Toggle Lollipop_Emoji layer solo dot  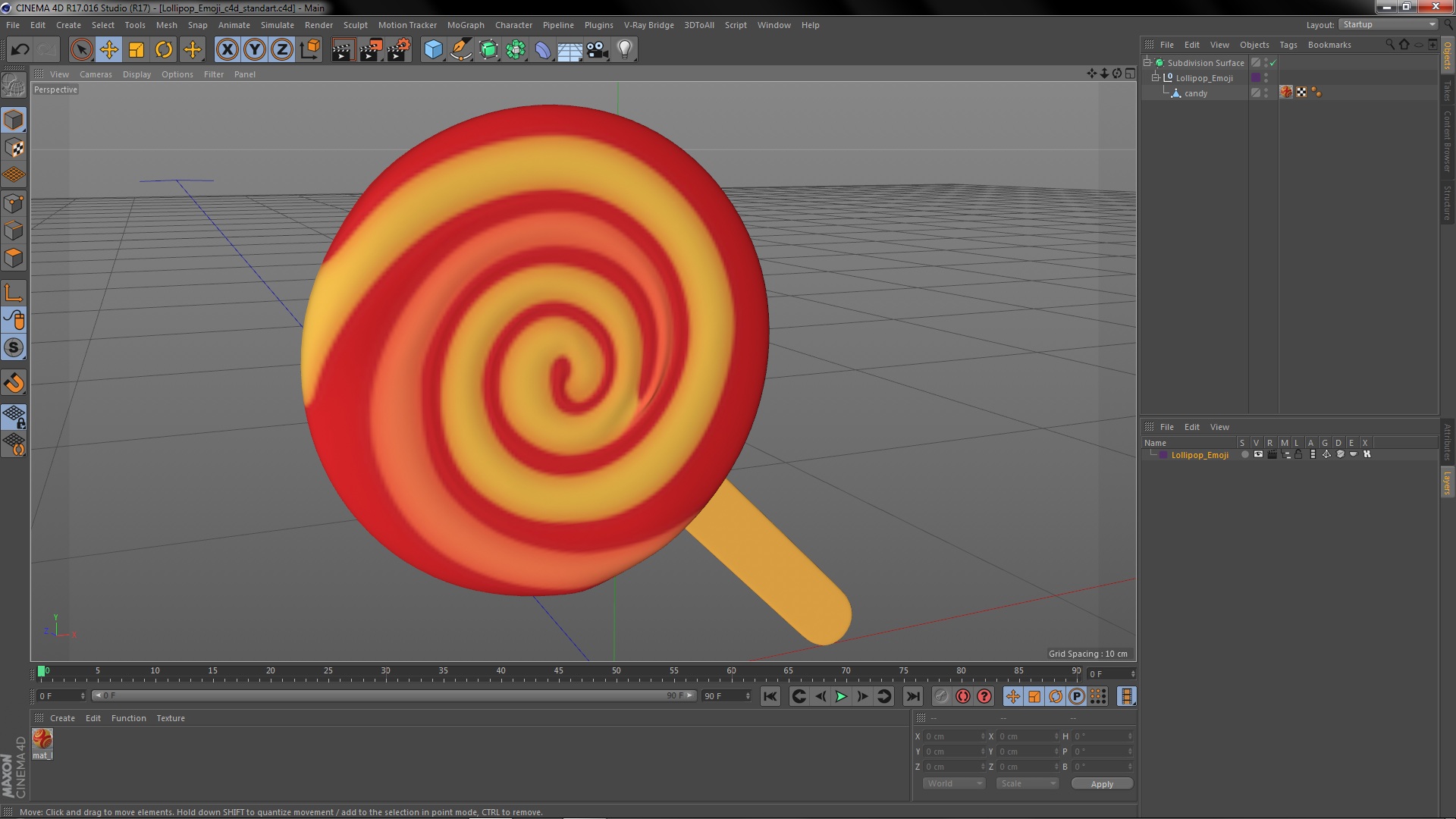(1244, 455)
